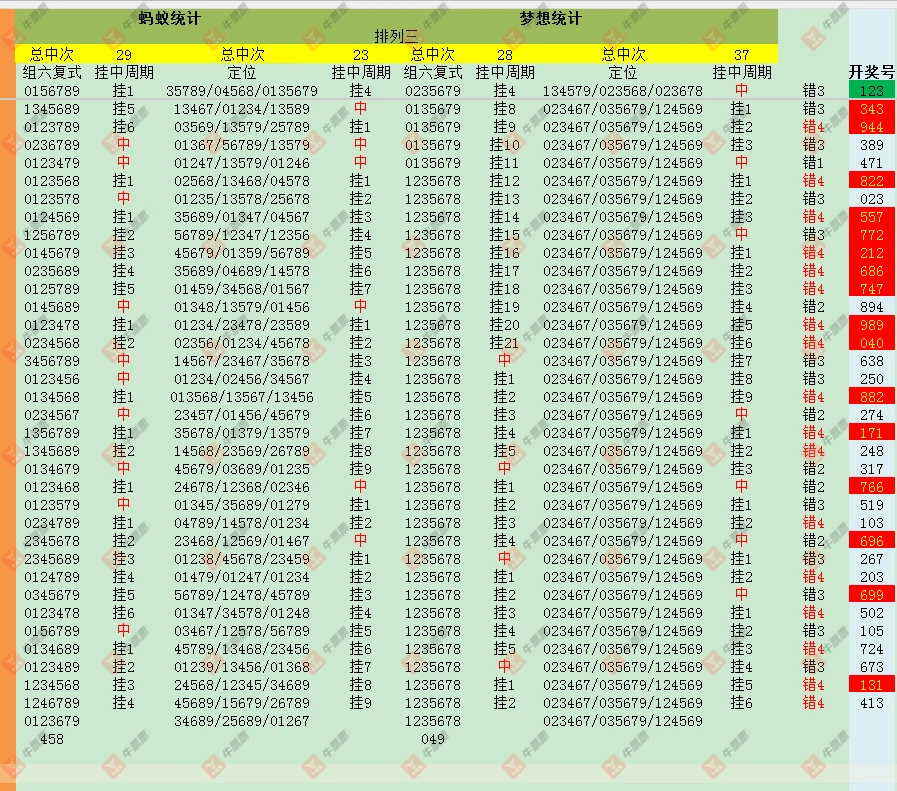Image resolution: width=897 pixels, height=791 pixels.
Task: Click the cycle cell '挂10'
Action: point(505,145)
